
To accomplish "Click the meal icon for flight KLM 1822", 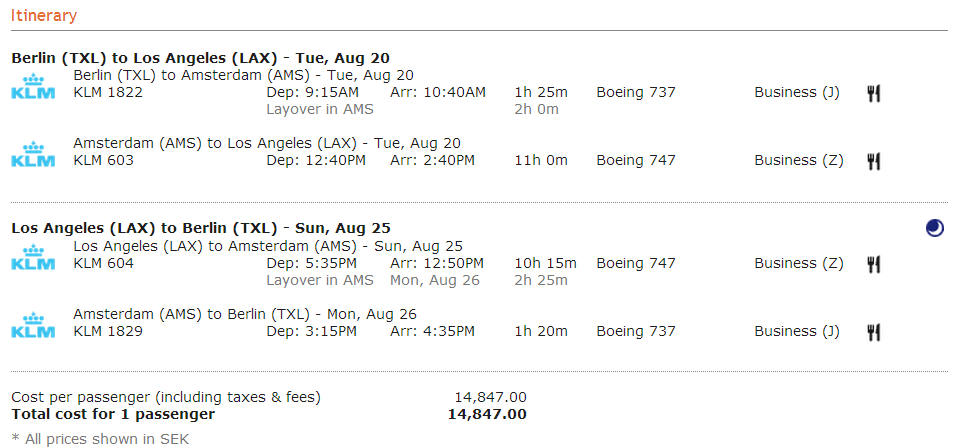I will point(873,93).
